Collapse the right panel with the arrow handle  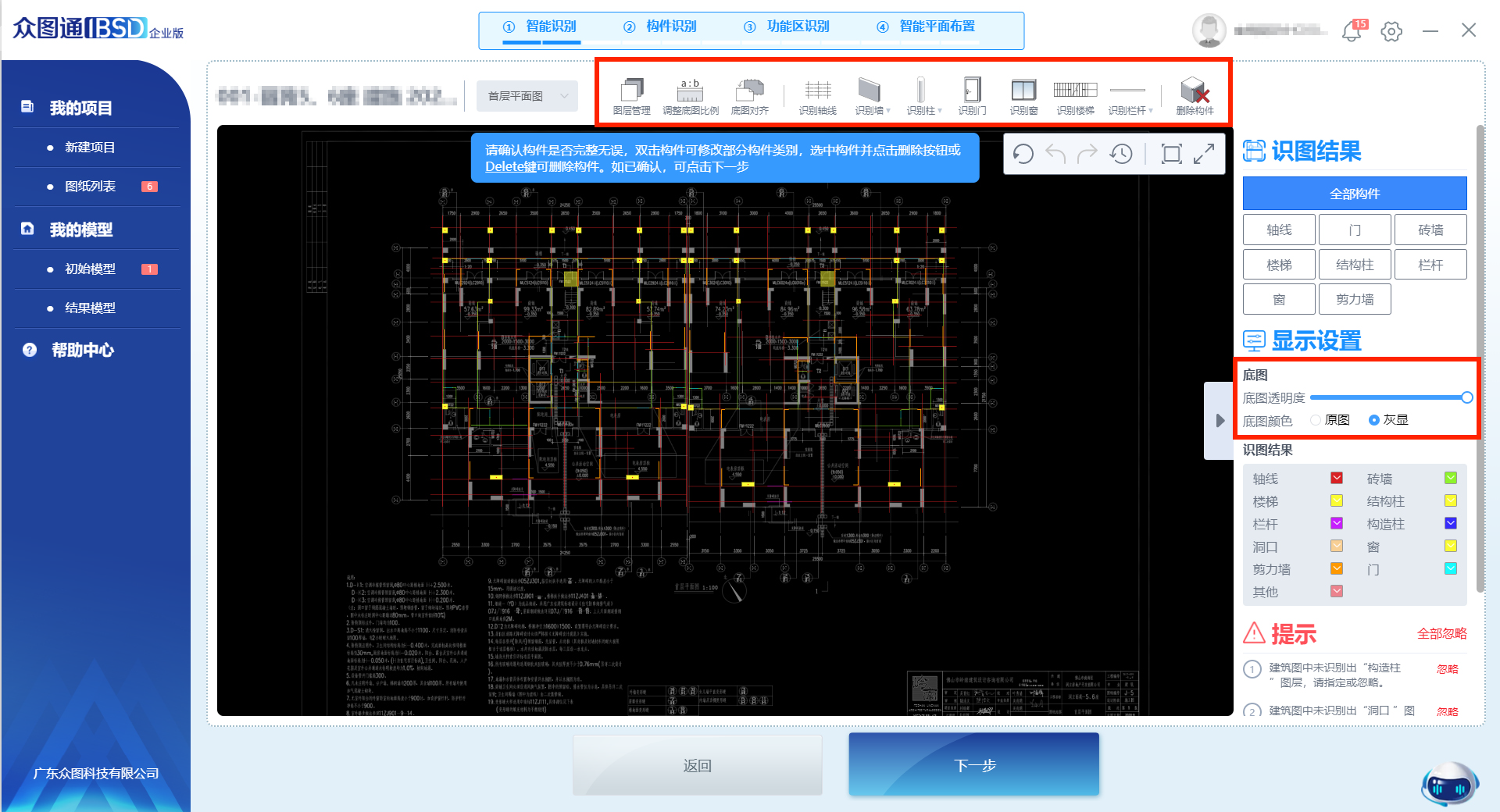pos(1220,421)
